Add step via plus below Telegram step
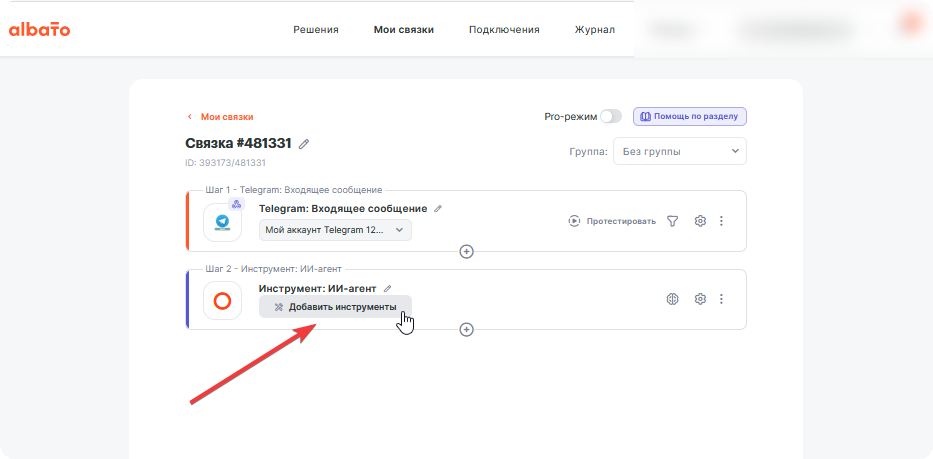 pos(466,252)
